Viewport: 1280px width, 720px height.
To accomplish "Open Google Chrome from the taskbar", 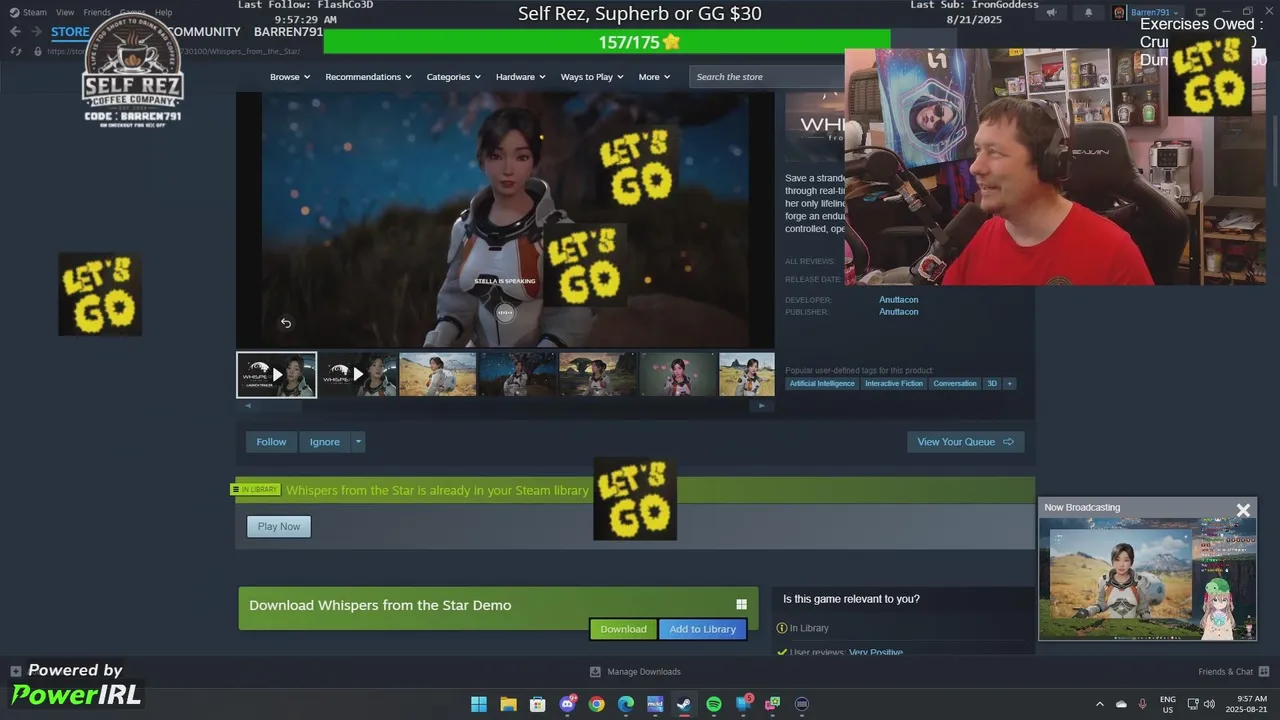I will click(597, 704).
